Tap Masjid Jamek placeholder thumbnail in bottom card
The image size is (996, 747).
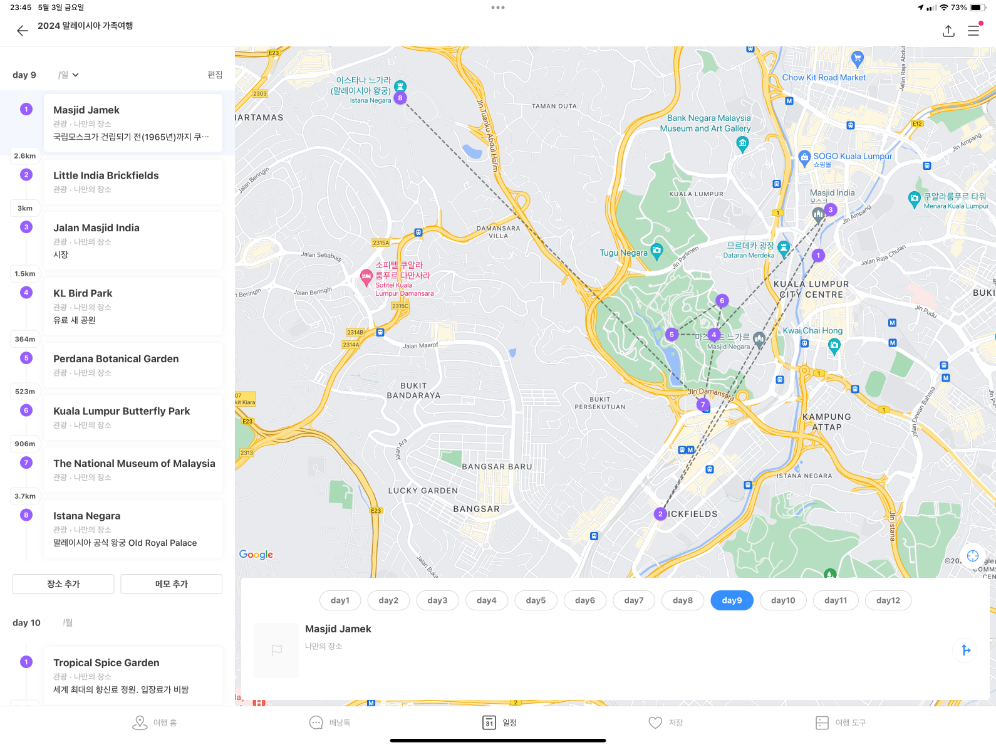276,650
